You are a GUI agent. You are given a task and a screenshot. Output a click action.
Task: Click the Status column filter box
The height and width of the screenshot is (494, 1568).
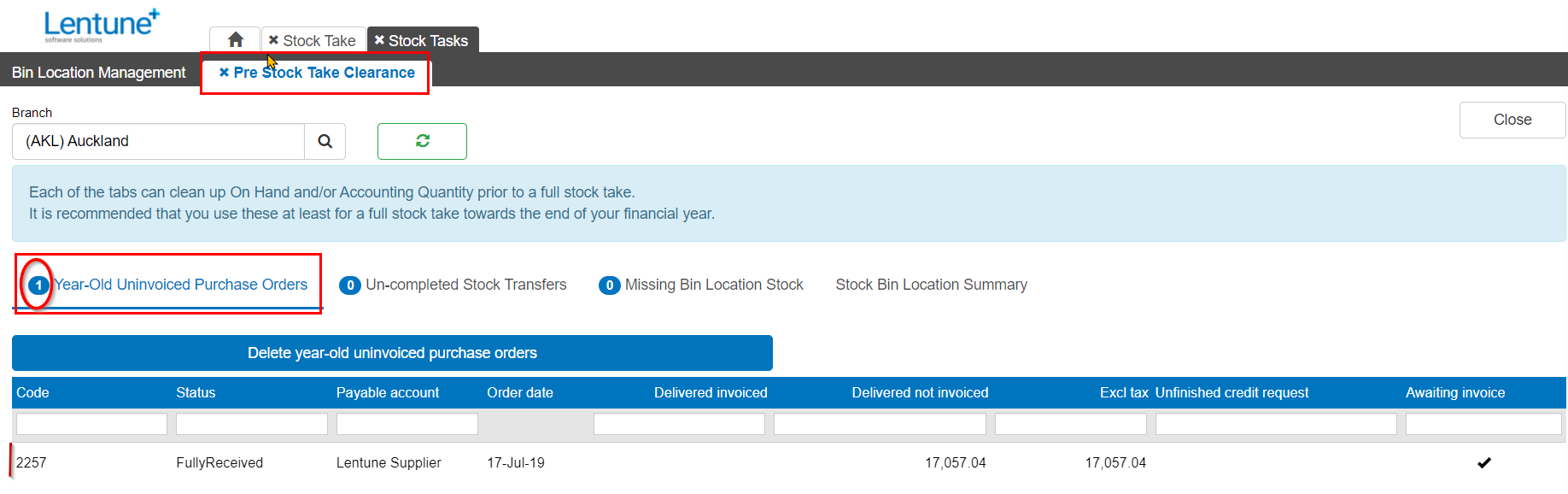coord(251,424)
